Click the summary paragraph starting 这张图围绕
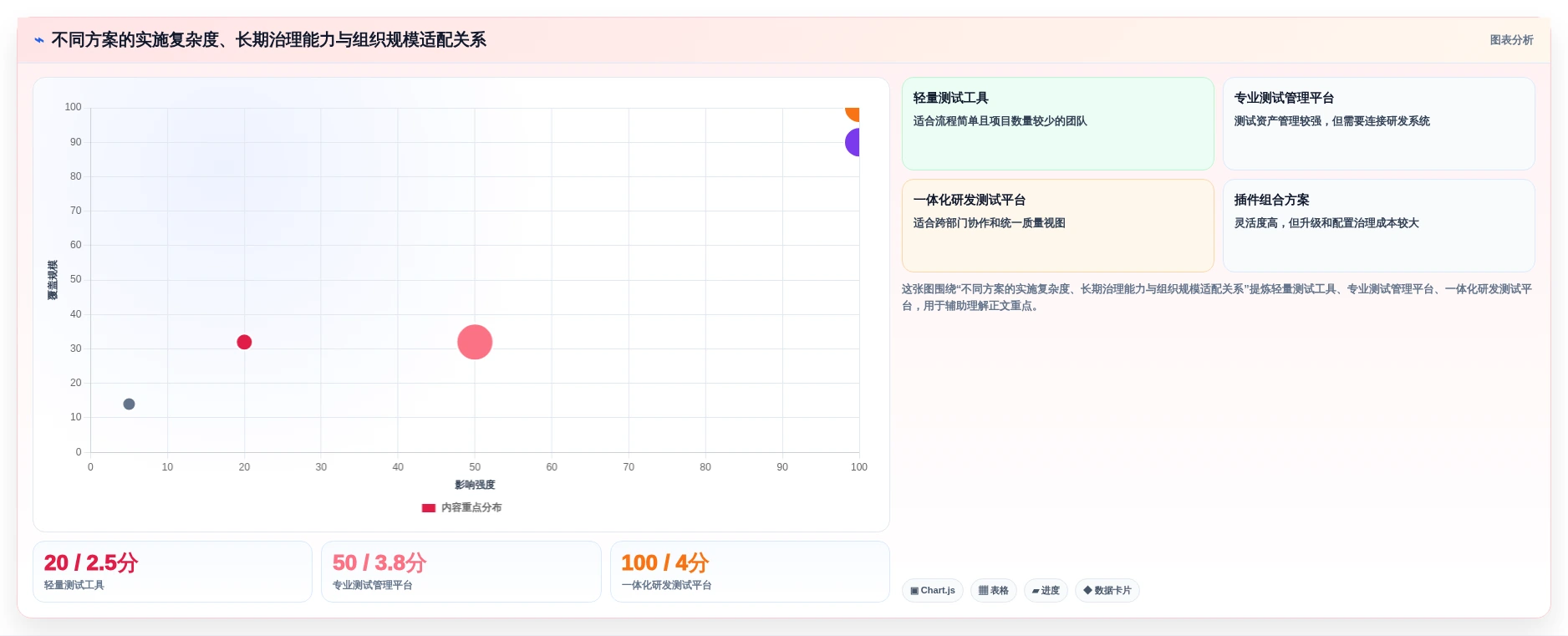Viewport: 1568px width, 636px height. coord(1217,298)
